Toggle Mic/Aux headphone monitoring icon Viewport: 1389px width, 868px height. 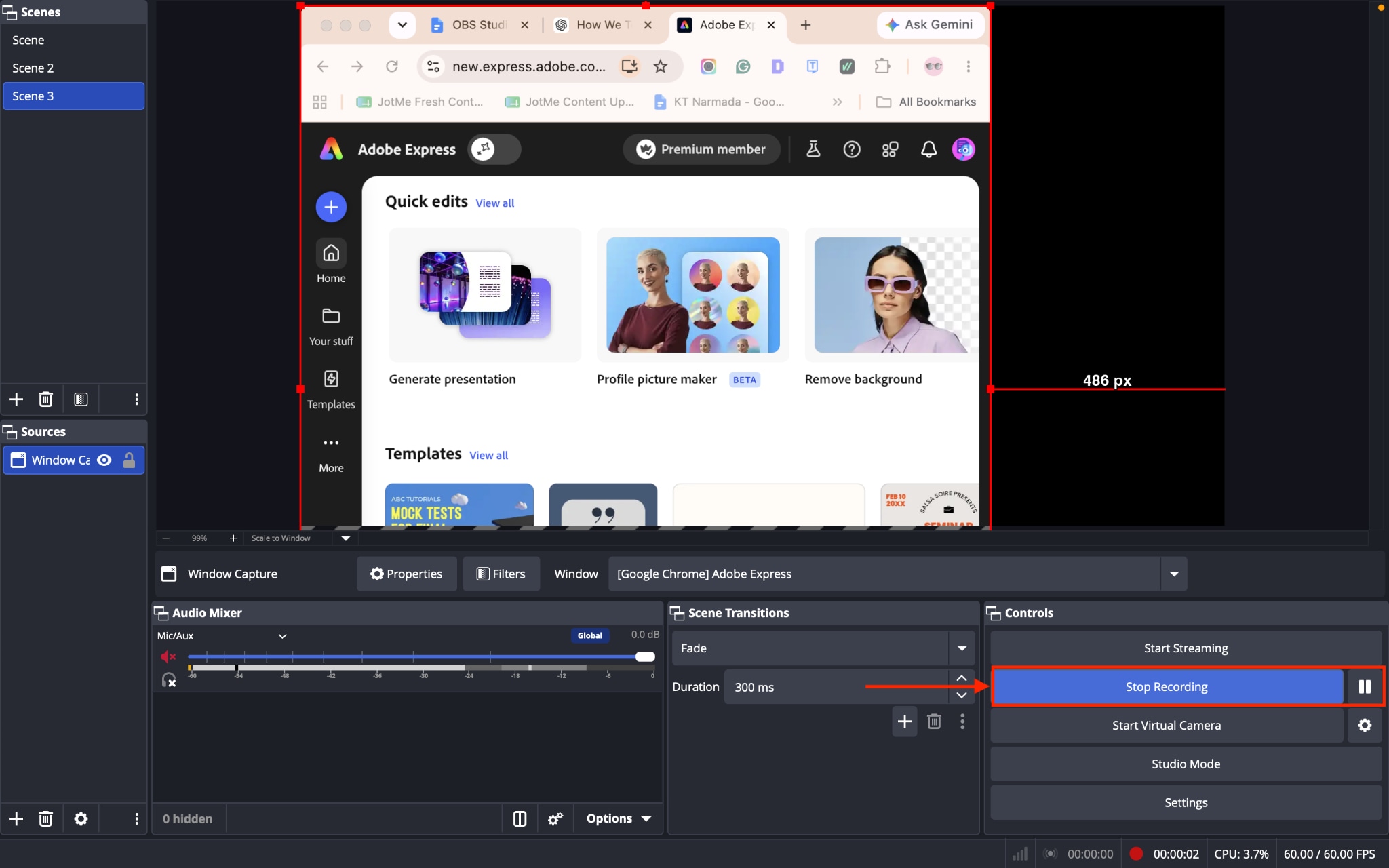pyautogui.click(x=168, y=679)
